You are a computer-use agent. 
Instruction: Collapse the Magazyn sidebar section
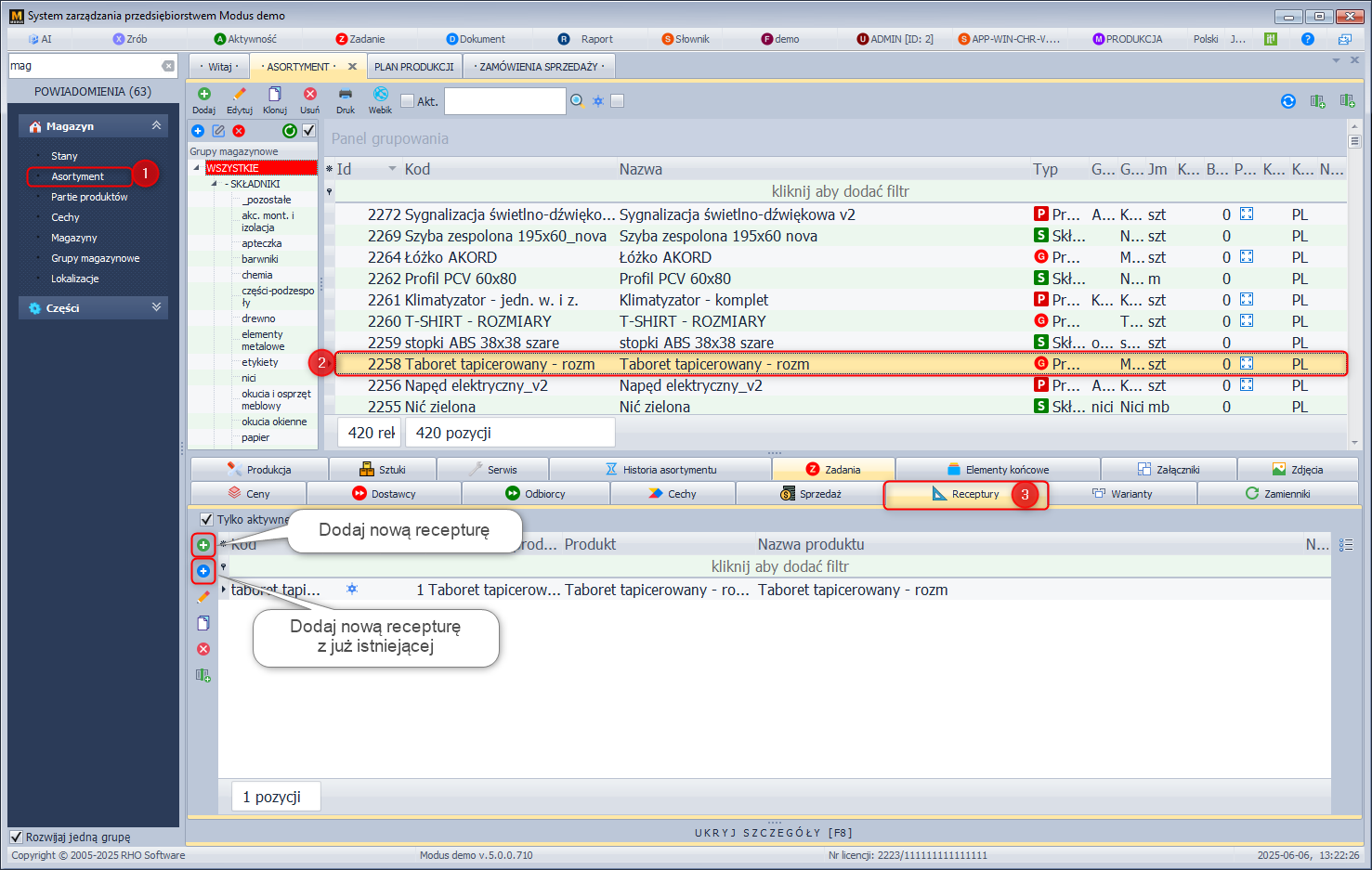(156, 126)
